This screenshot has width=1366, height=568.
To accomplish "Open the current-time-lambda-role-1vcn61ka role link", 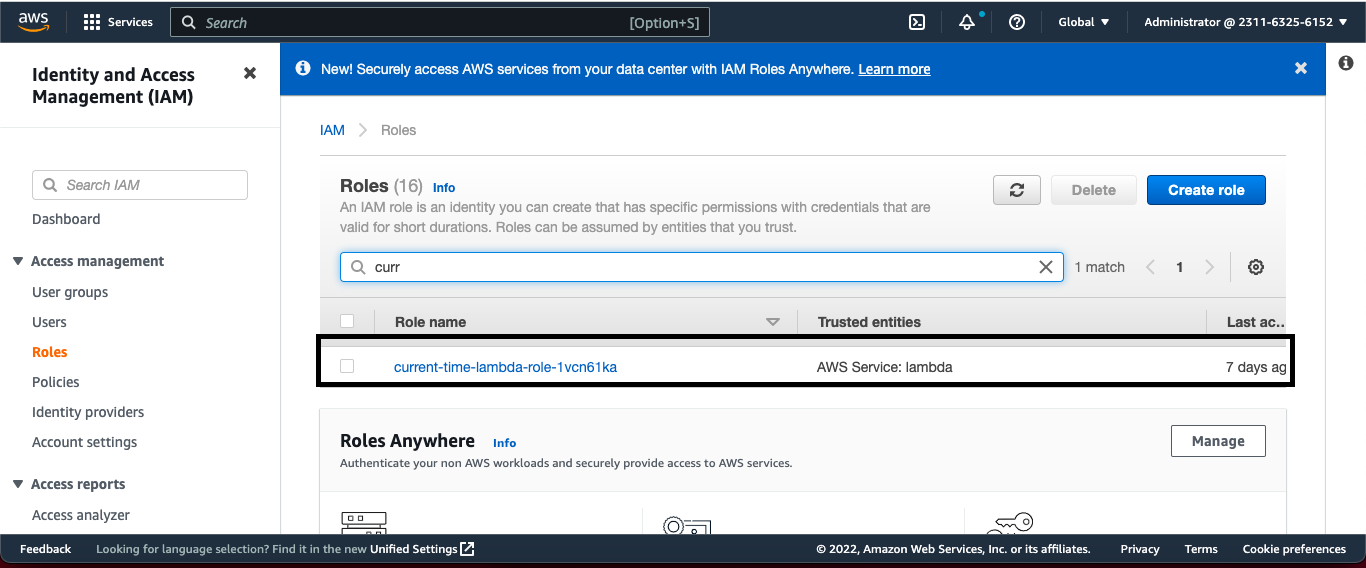I will coord(505,367).
